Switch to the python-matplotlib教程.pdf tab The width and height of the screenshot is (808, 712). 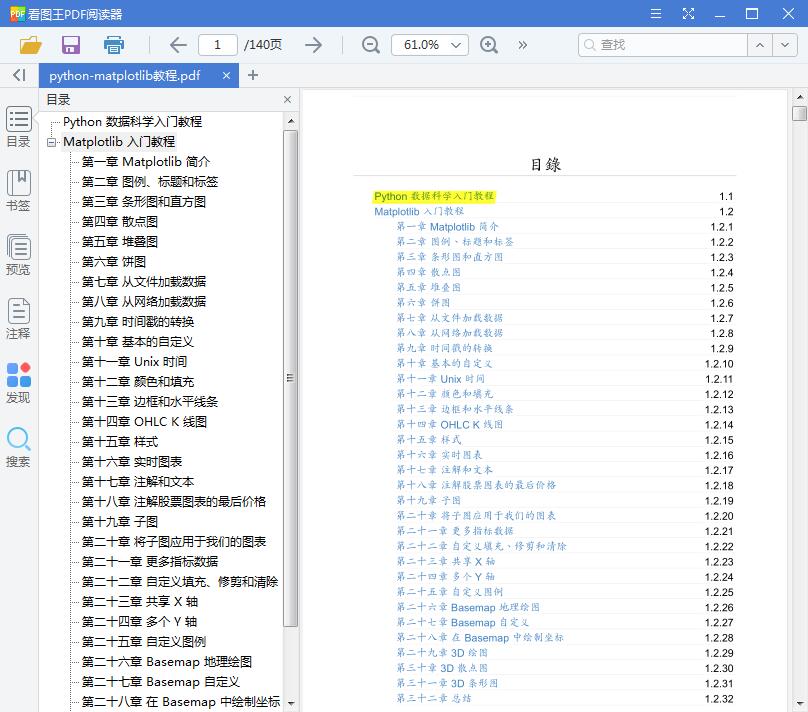pos(125,76)
